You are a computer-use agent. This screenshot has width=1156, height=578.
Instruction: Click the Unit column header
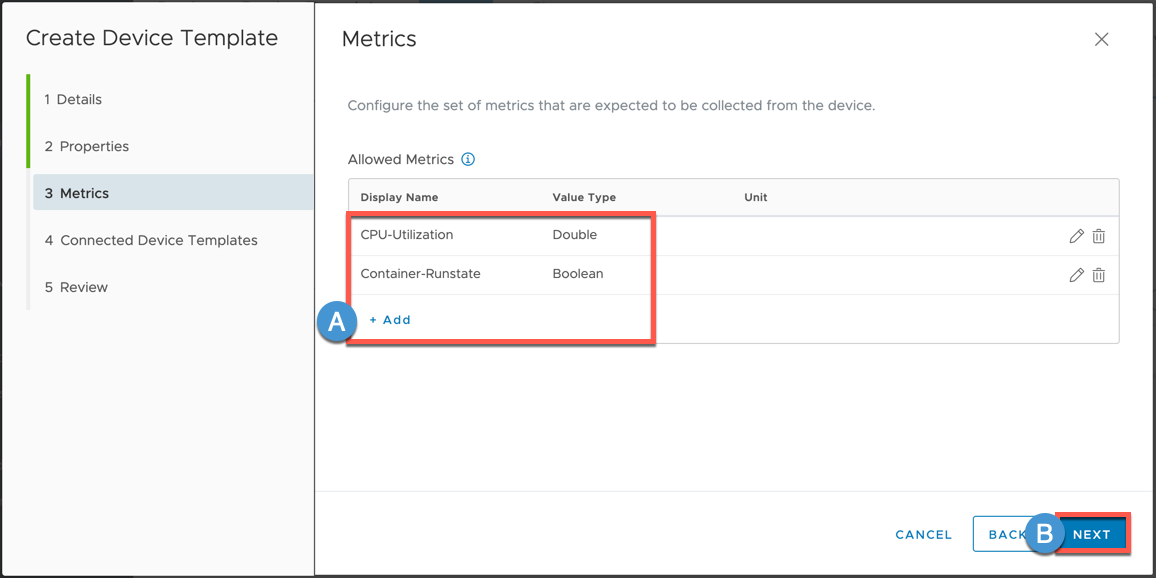pyautogui.click(x=756, y=197)
